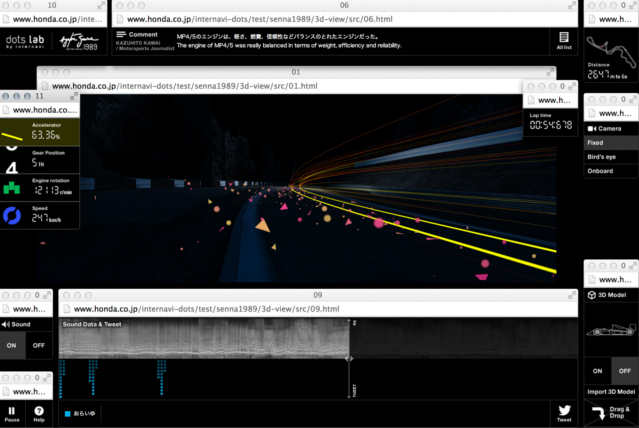Click the Speed 247 km/h value
This screenshot has width=639, height=428.
[x=46, y=218]
